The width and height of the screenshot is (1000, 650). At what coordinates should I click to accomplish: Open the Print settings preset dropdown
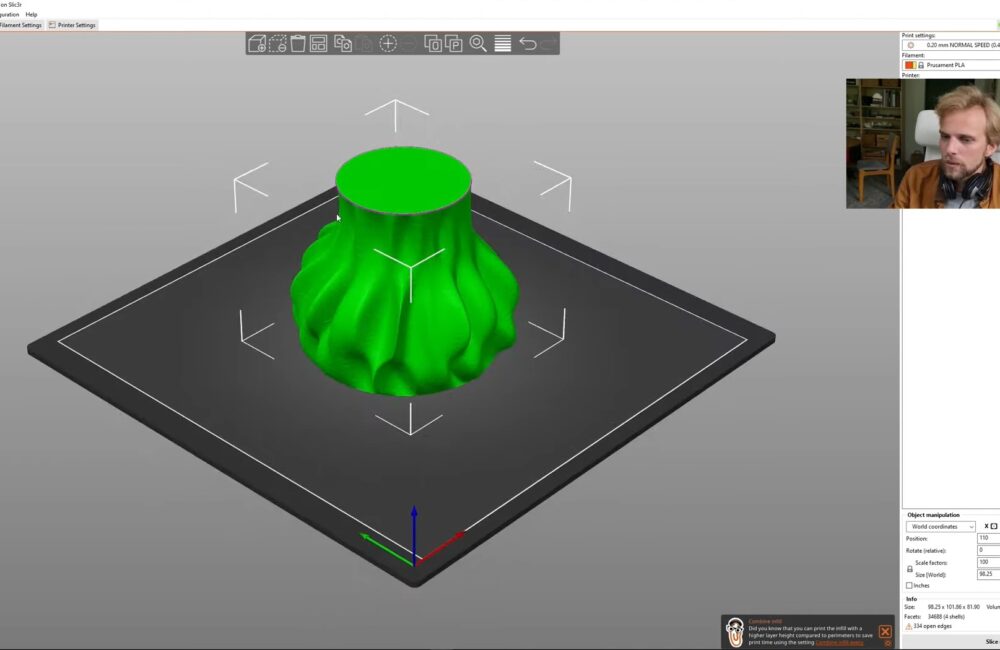pos(955,44)
